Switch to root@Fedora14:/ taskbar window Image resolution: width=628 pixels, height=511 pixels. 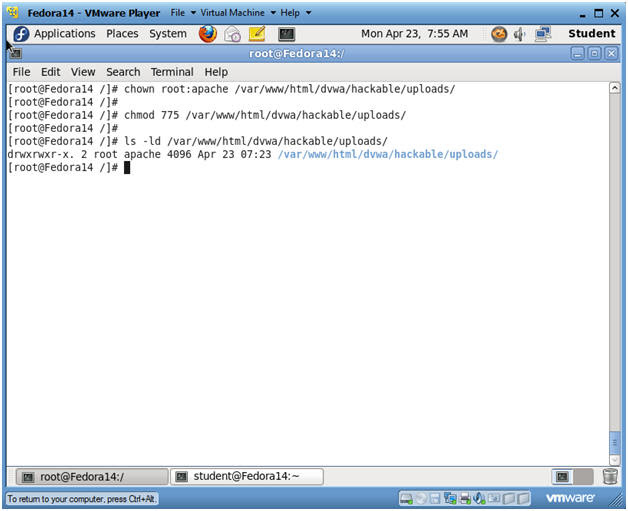click(x=92, y=477)
